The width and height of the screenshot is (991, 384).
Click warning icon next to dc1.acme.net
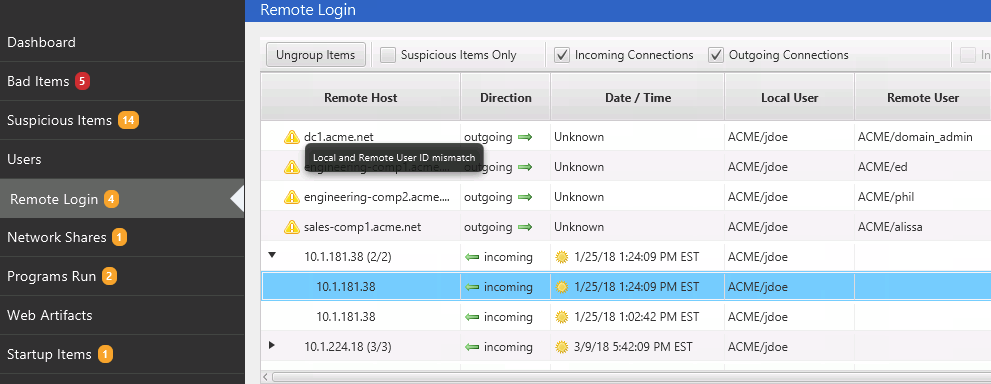291,136
